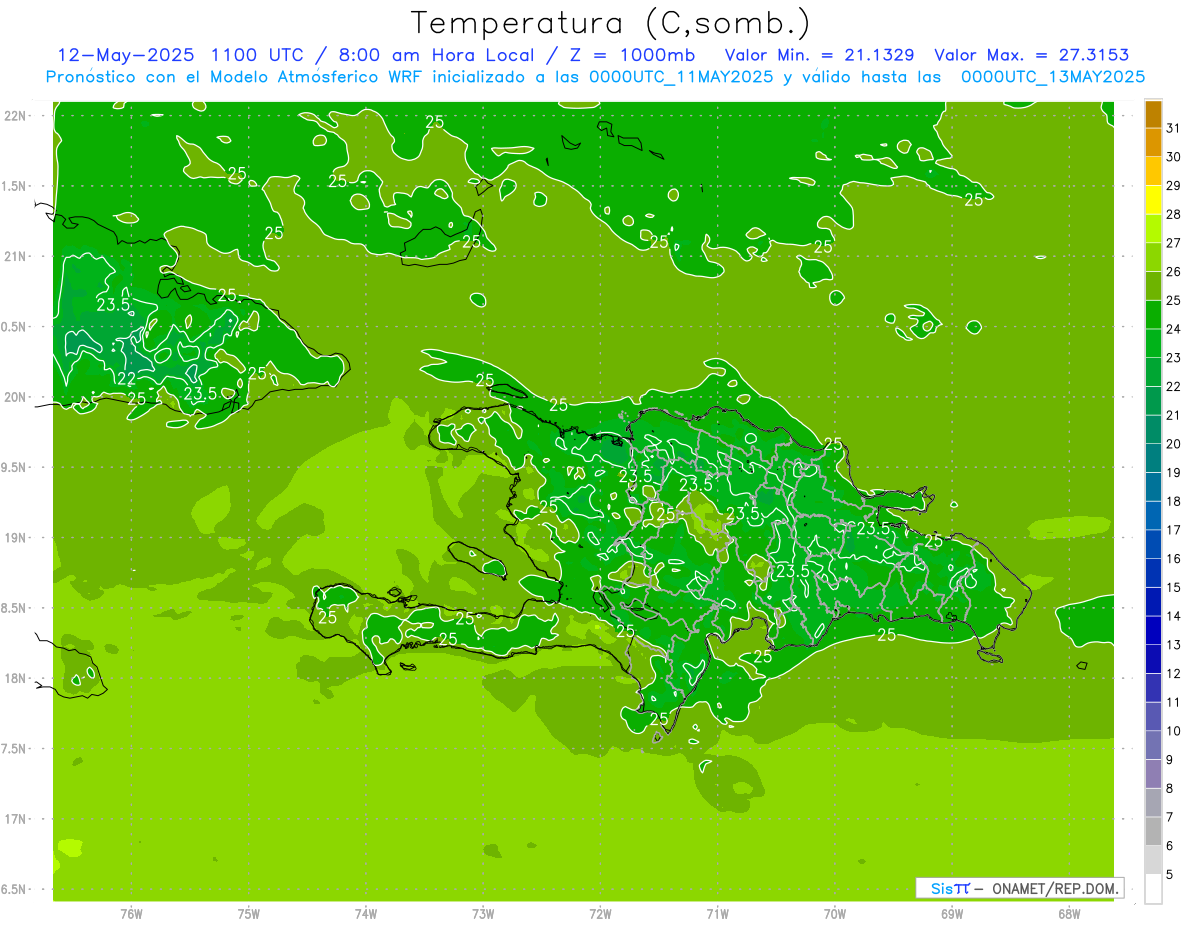Click the "19N" latitude axis label

click(x=16, y=538)
